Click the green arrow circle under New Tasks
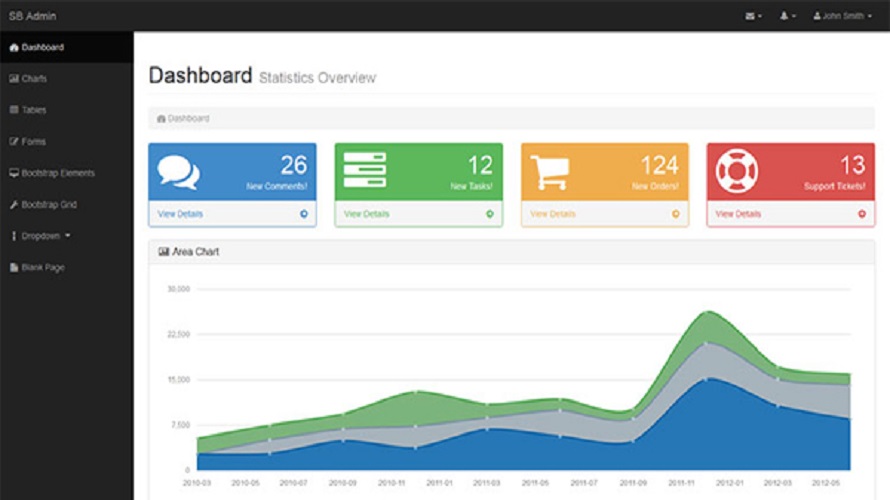Image resolution: width=890 pixels, height=500 pixels. point(490,214)
